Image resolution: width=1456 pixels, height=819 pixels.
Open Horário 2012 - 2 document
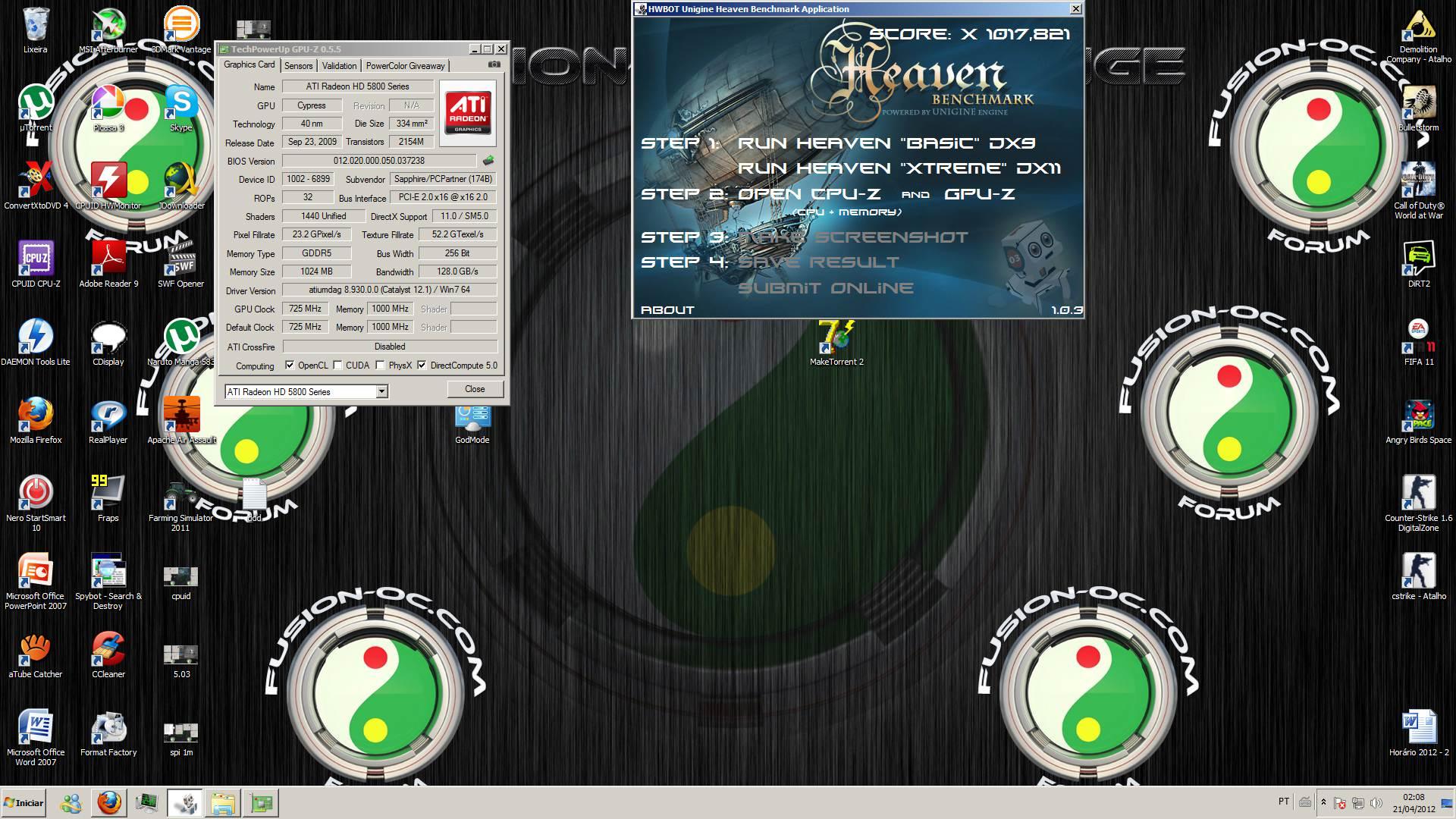[1418, 733]
